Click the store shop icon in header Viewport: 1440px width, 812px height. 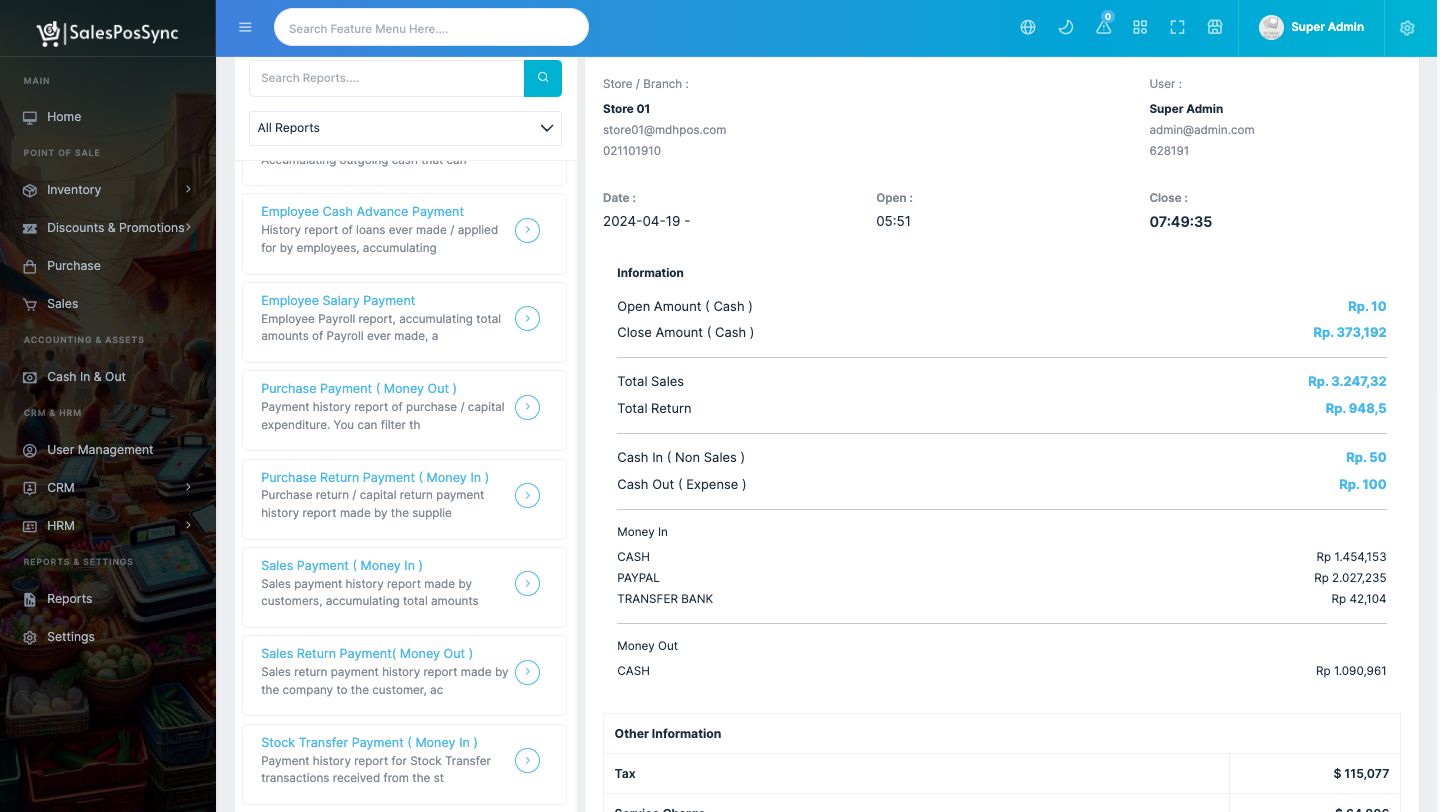1215,28
